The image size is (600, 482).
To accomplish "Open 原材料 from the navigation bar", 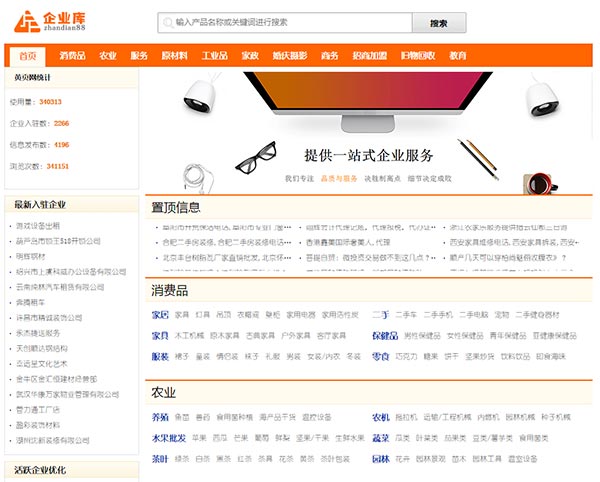I will click(174, 56).
